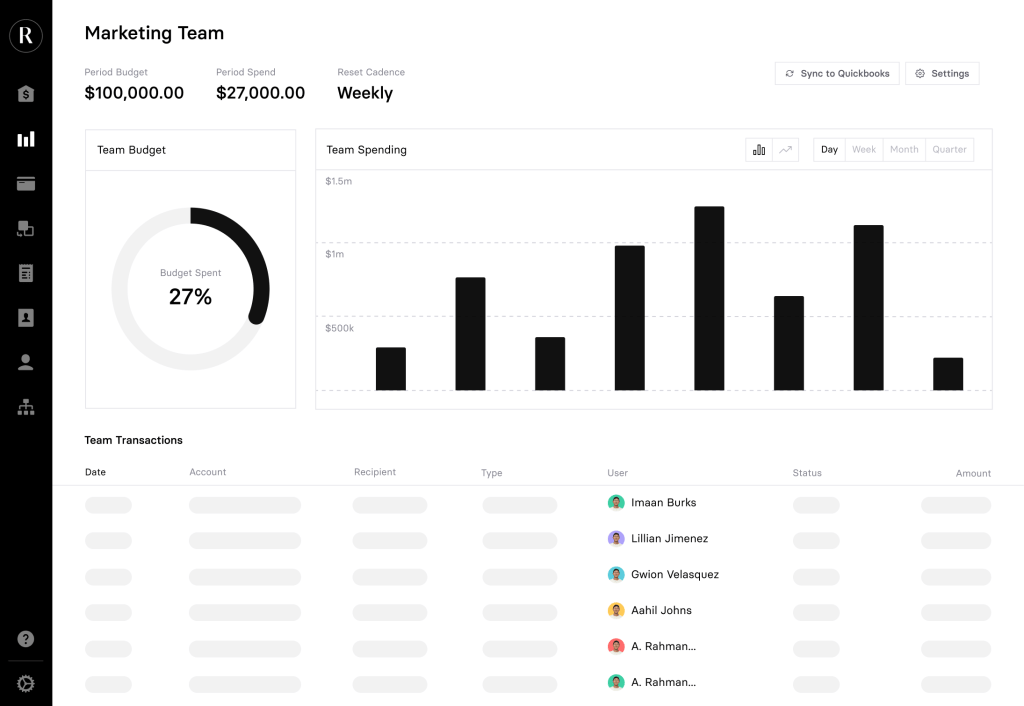The image size is (1024, 706).
Task: Open the Settings button at top right
Action: pos(942,73)
